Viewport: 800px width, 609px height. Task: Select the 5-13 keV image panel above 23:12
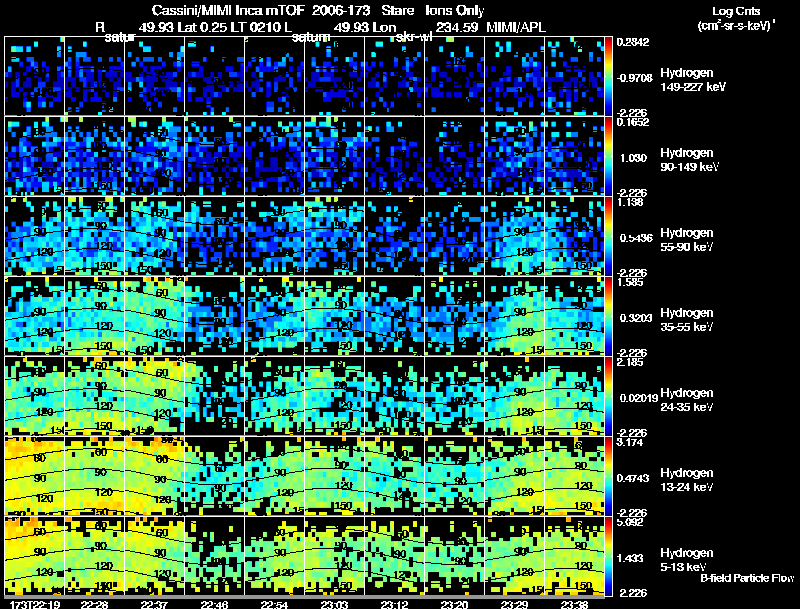(394, 556)
